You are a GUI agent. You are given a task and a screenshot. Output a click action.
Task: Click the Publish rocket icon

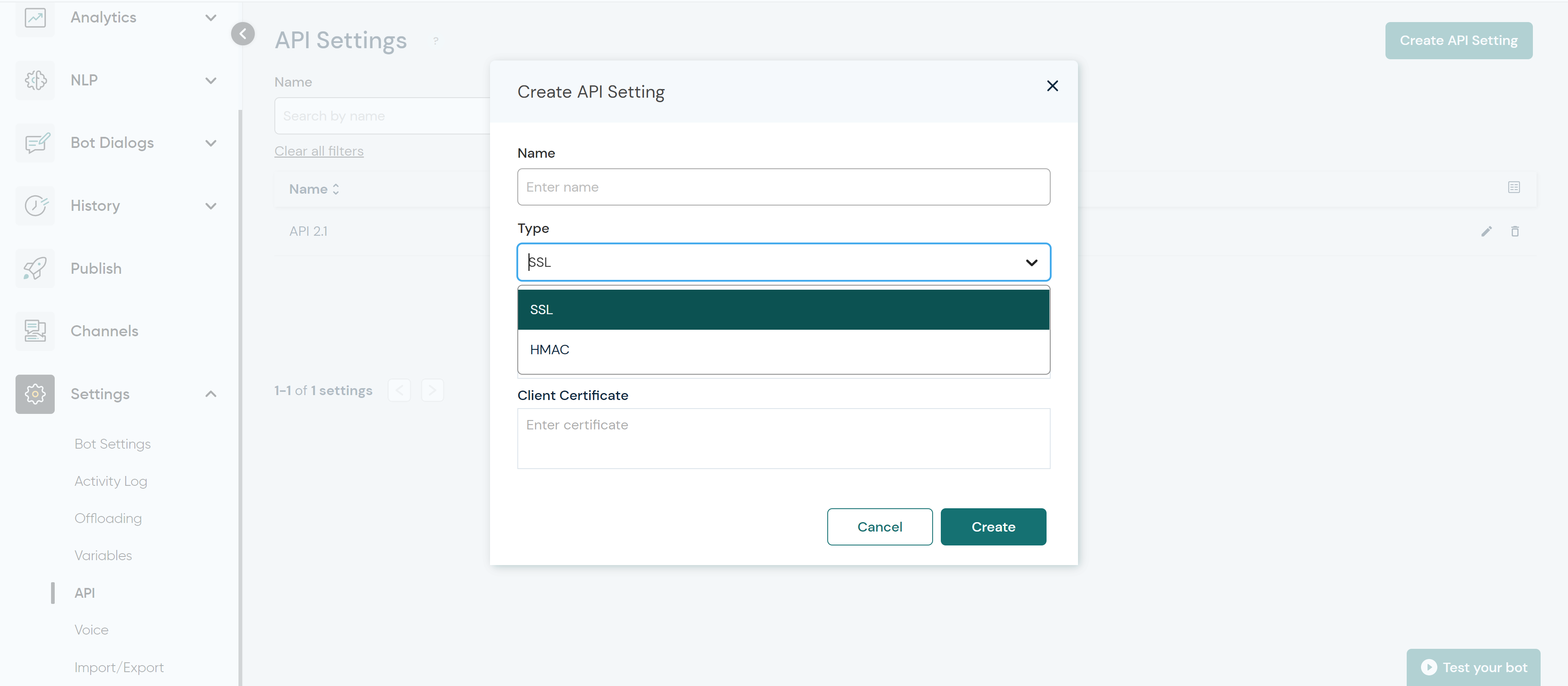pos(35,269)
